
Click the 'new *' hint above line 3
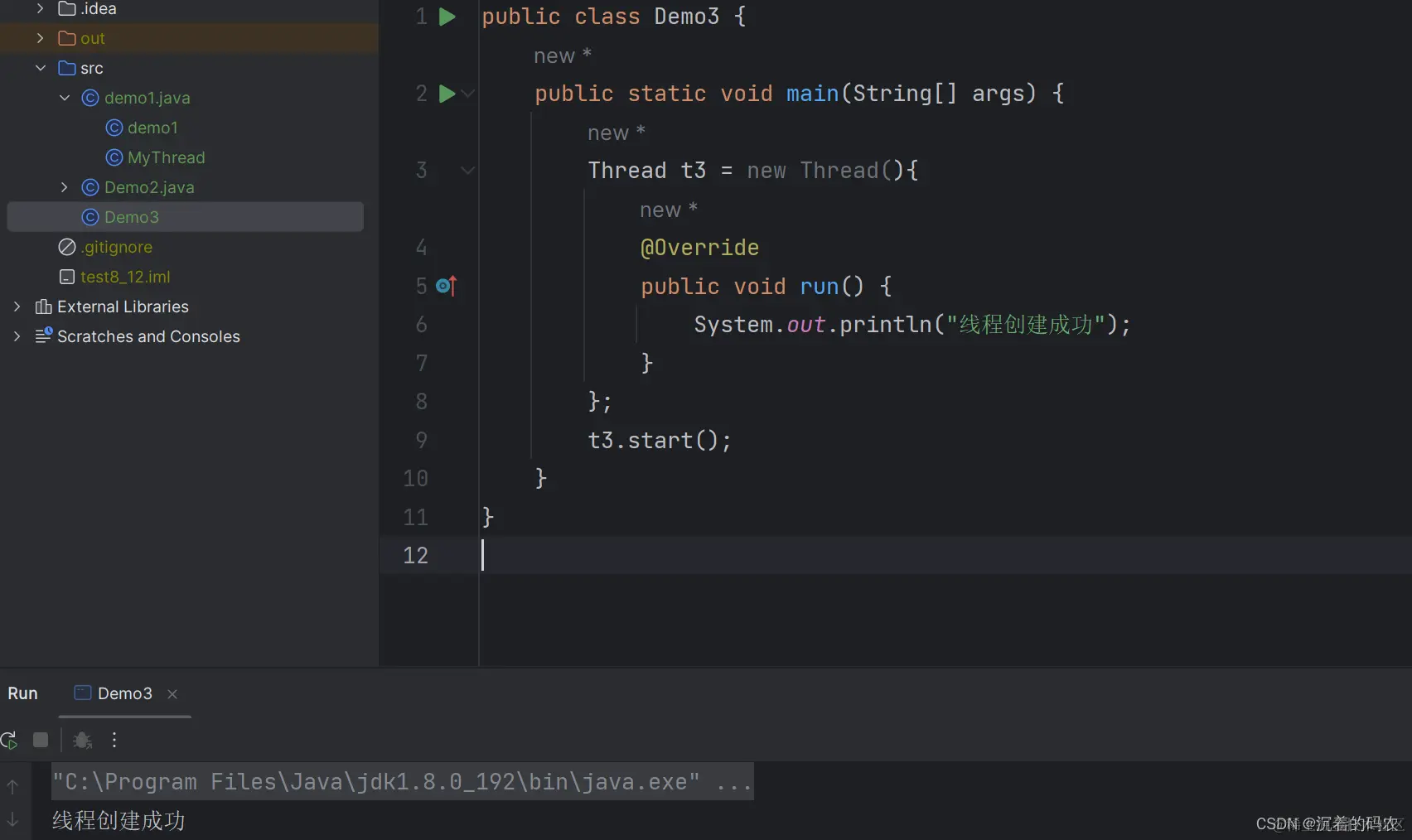point(616,133)
